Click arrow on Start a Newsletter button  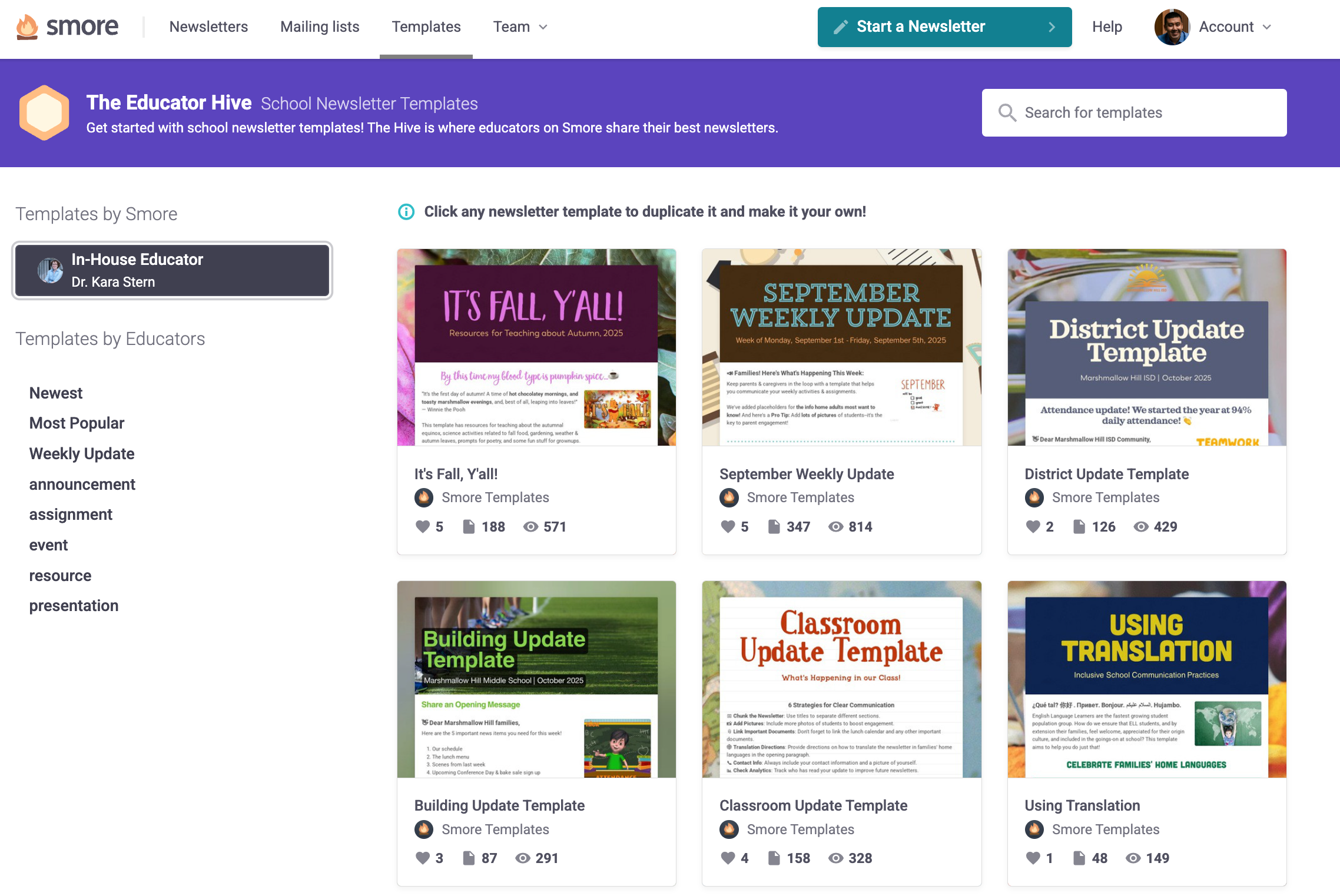coord(1052,27)
